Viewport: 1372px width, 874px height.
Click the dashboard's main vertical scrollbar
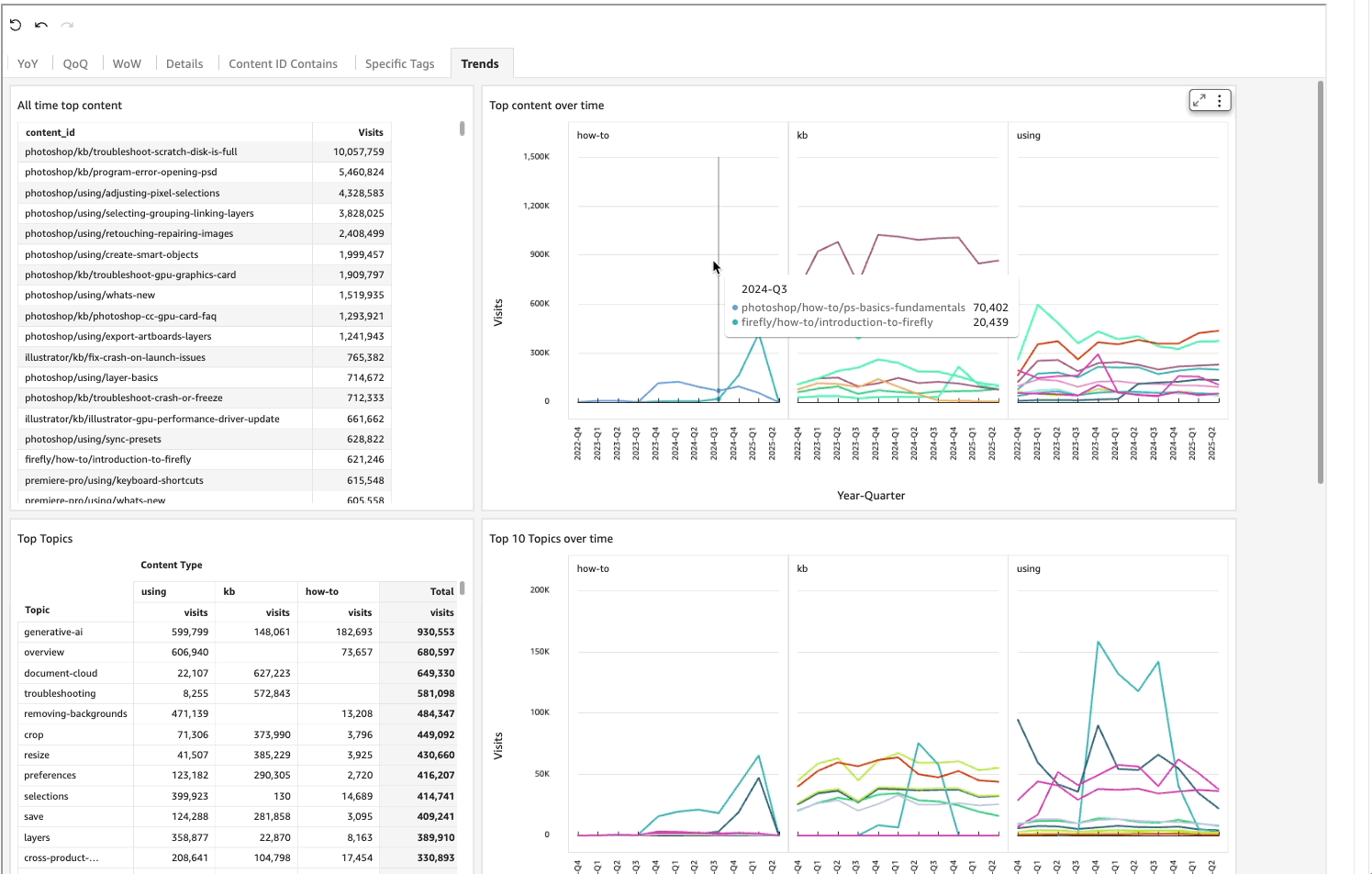coord(1321,282)
